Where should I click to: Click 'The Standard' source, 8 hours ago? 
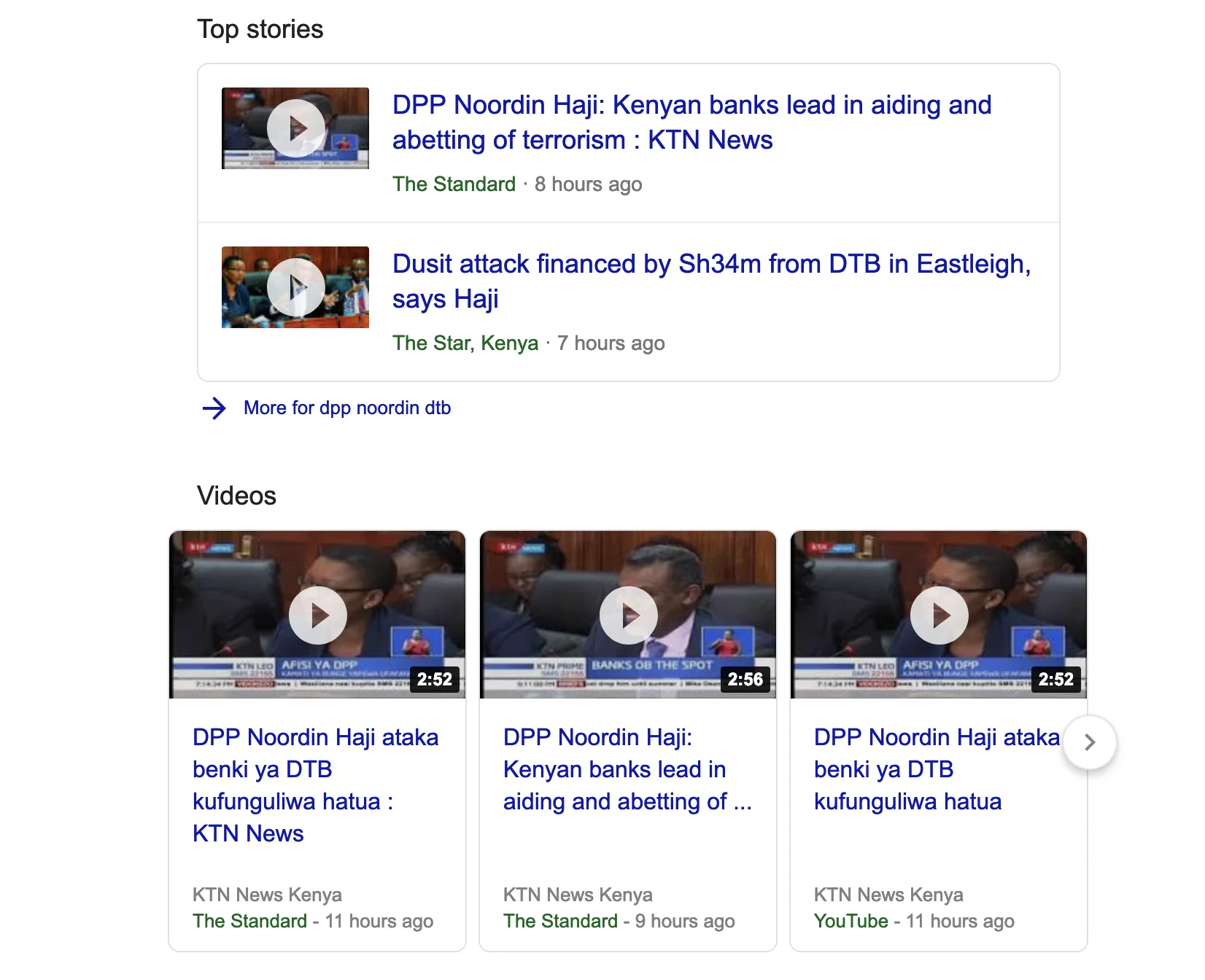pyautogui.click(x=454, y=184)
